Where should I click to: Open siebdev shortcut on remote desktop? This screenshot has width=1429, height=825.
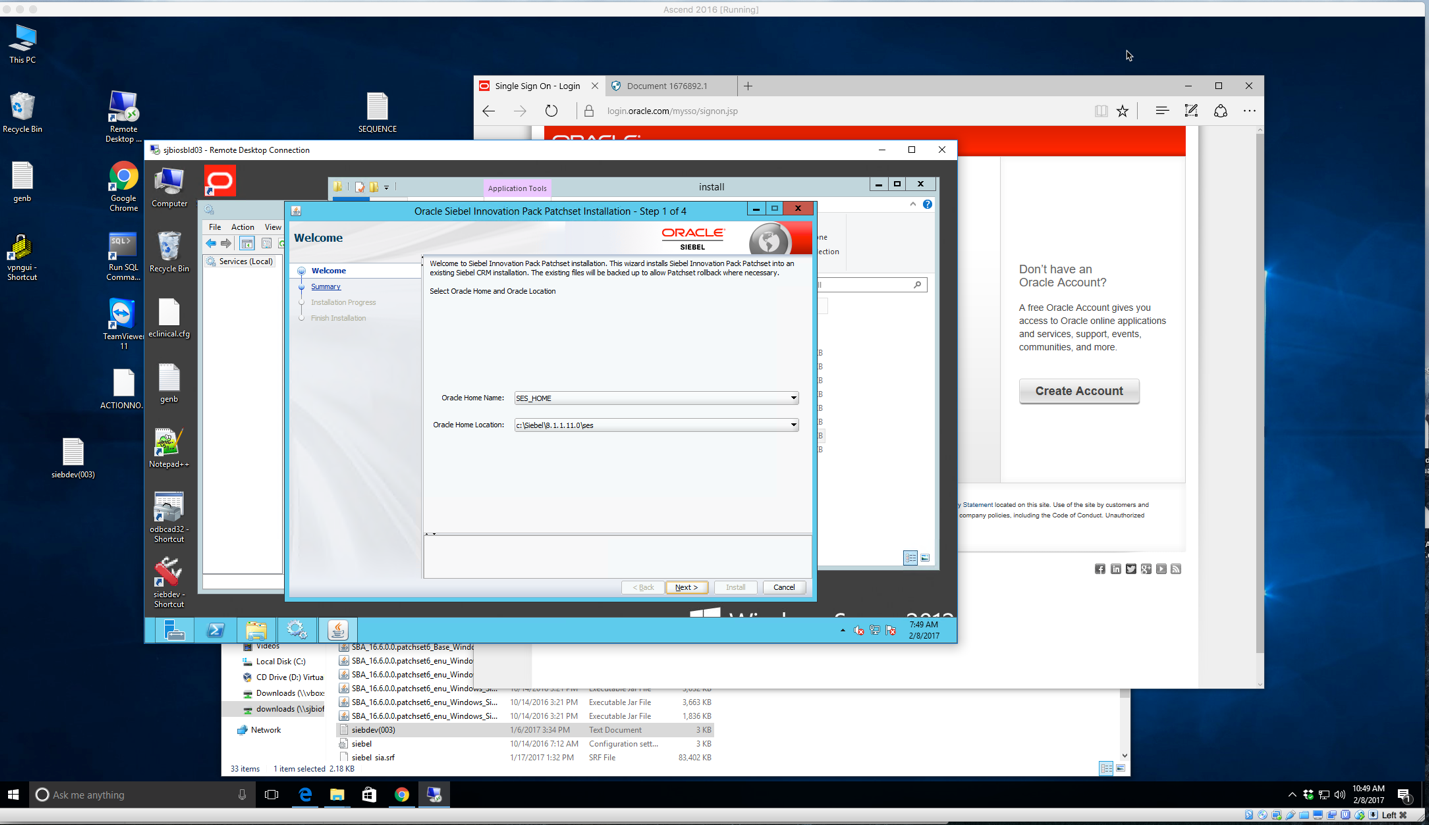point(168,583)
